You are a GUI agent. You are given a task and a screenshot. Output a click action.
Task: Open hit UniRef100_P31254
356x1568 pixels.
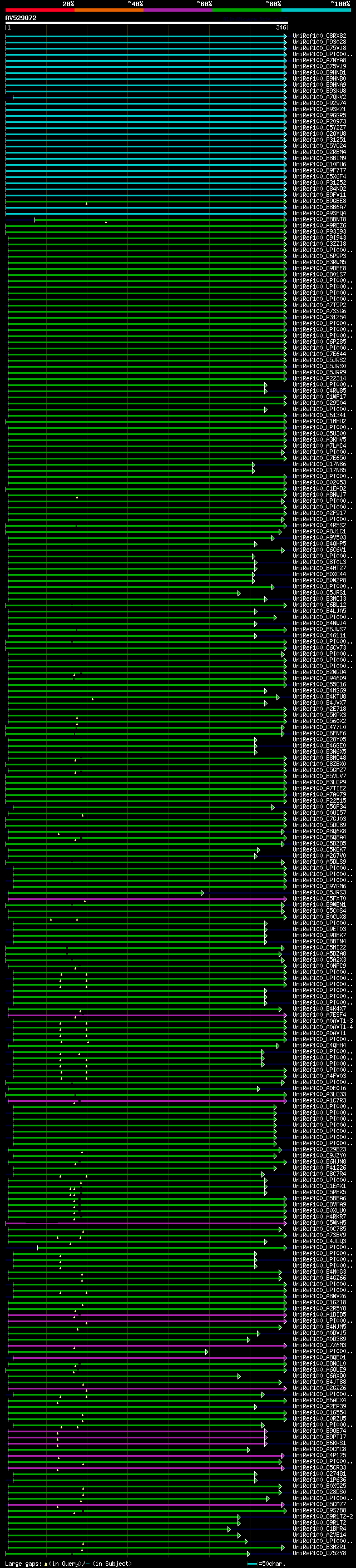319,317
